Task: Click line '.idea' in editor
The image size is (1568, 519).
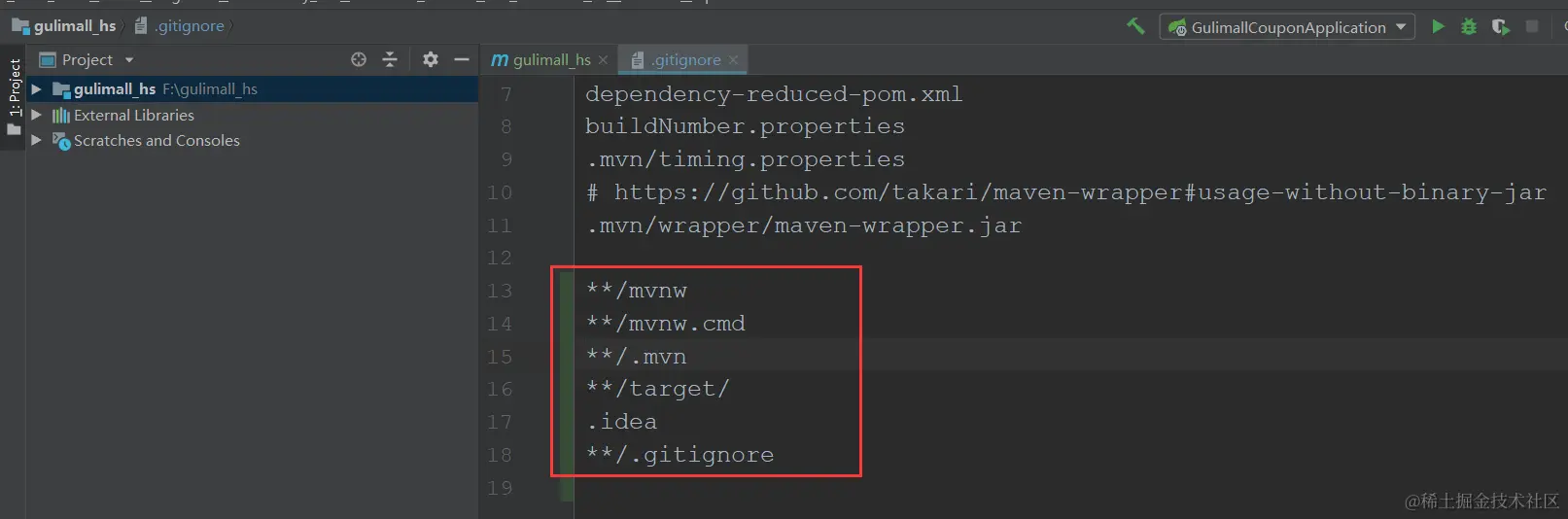Action: click(x=621, y=422)
